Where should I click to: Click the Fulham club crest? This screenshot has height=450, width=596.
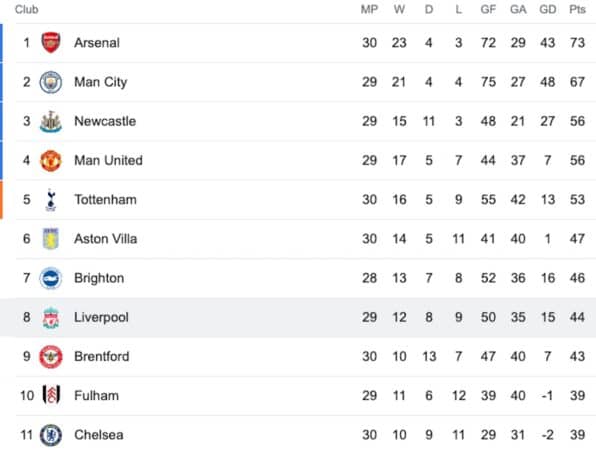(x=51, y=395)
